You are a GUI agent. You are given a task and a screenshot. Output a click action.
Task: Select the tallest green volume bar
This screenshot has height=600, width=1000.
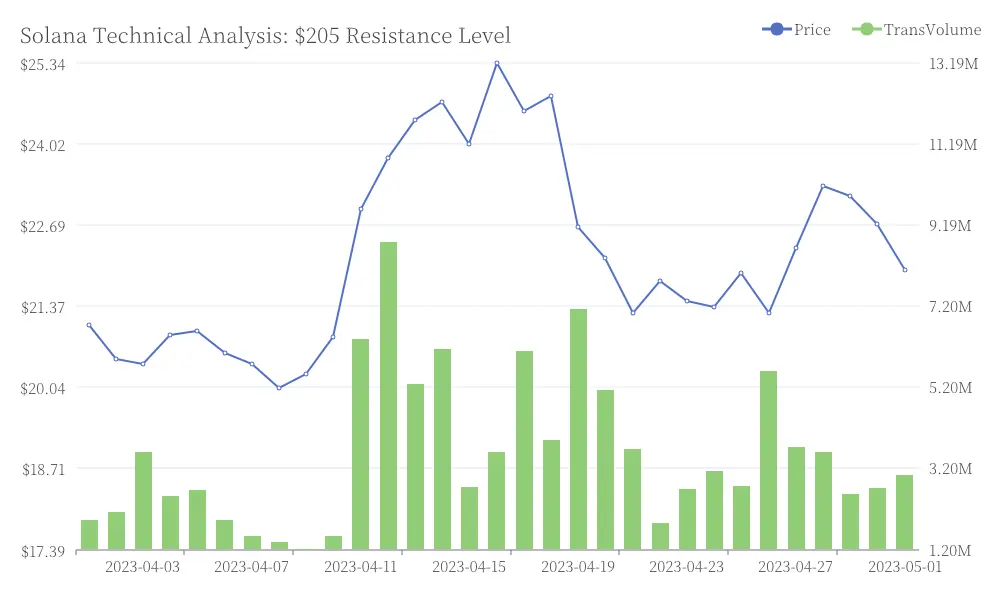pos(388,395)
